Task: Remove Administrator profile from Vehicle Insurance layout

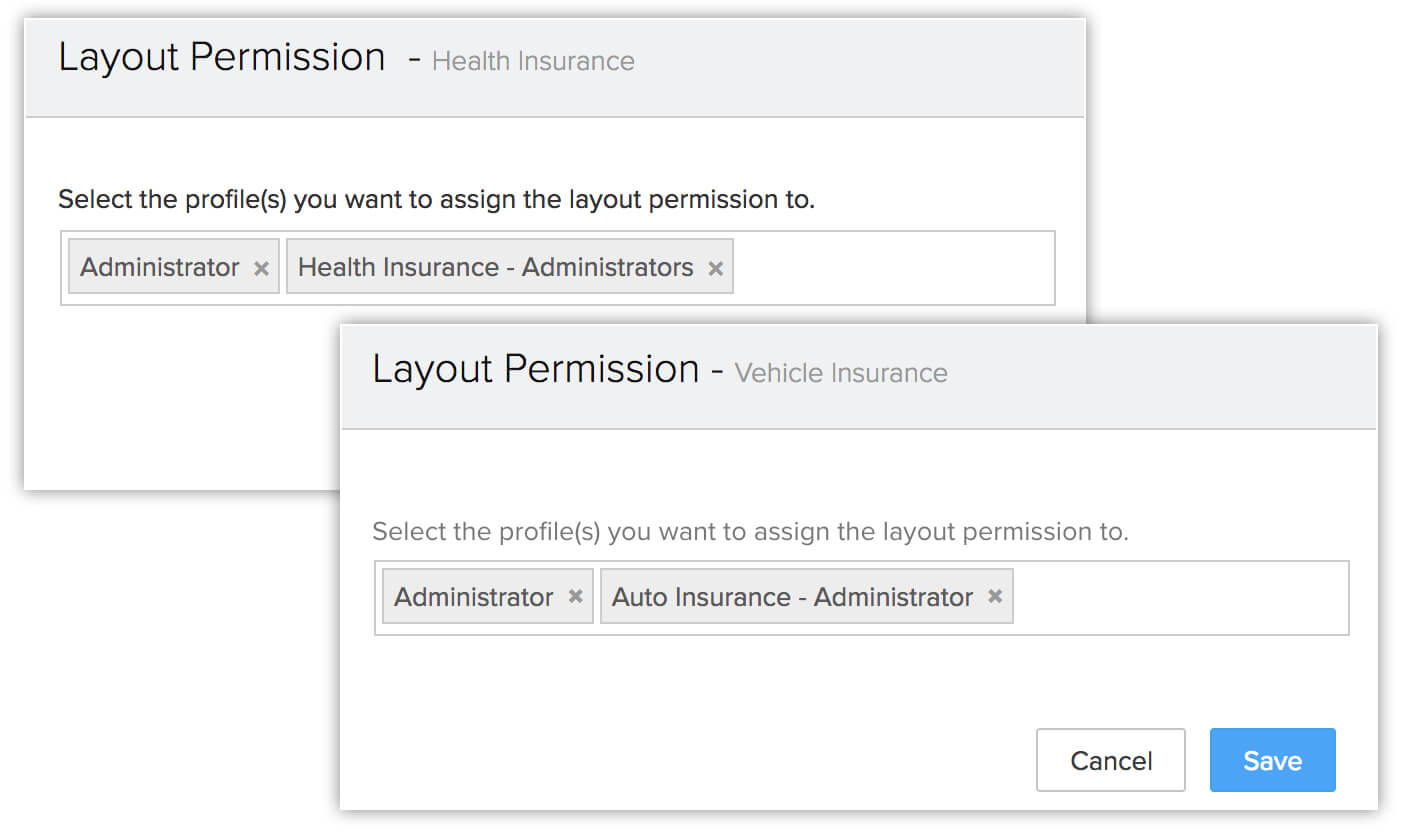Action: pyautogui.click(x=575, y=596)
